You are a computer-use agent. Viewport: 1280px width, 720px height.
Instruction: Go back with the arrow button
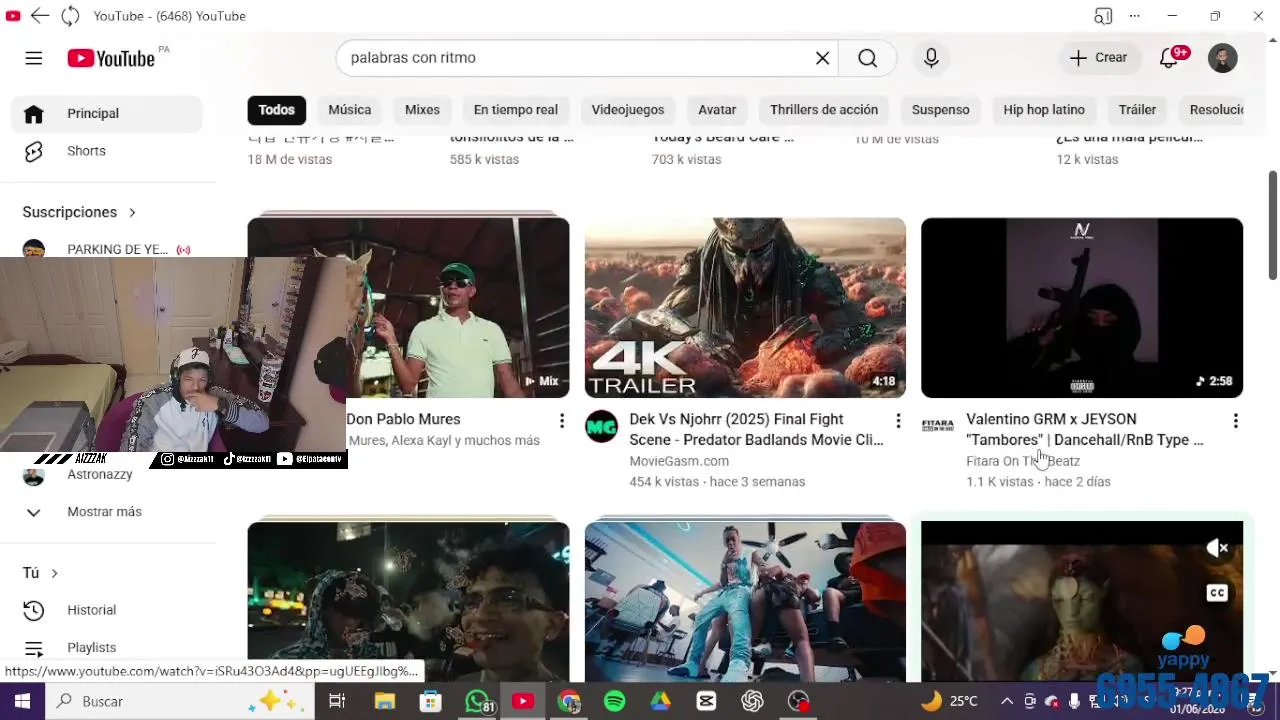coord(40,16)
